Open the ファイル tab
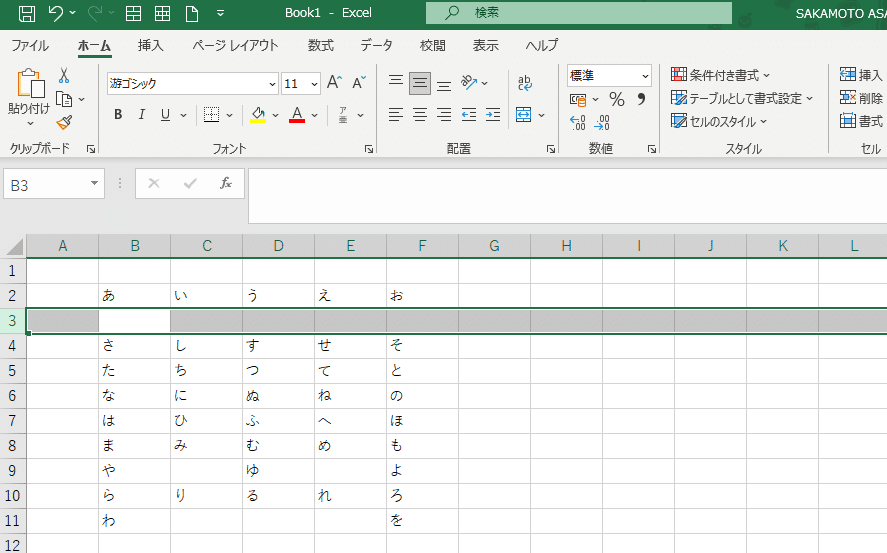Image resolution: width=887 pixels, height=553 pixels. [30, 45]
